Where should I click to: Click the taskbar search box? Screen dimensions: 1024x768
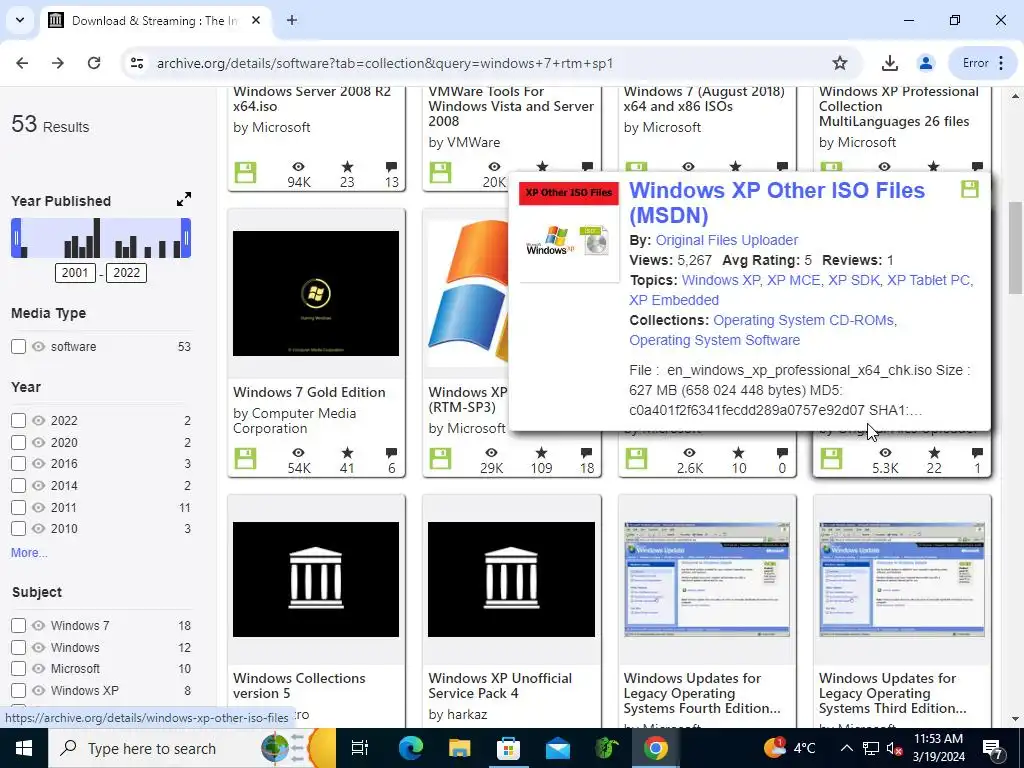pos(193,748)
